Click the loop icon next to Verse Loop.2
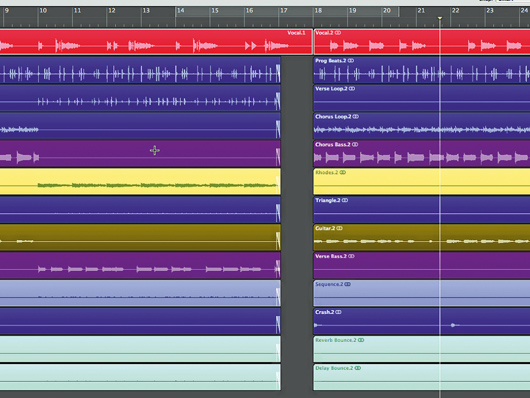This screenshot has height=398, width=530. 352,89
